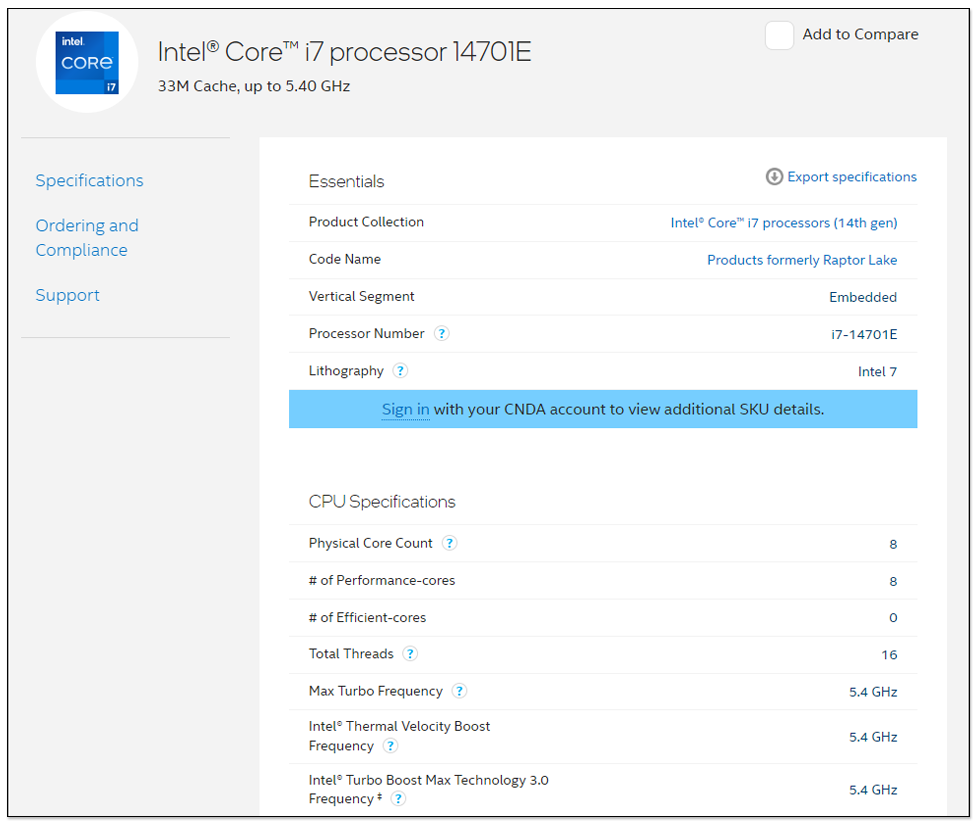Viewport: 977px width, 826px height.
Task: Go to Specifications section in sidebar
Action: coord(89,181)
